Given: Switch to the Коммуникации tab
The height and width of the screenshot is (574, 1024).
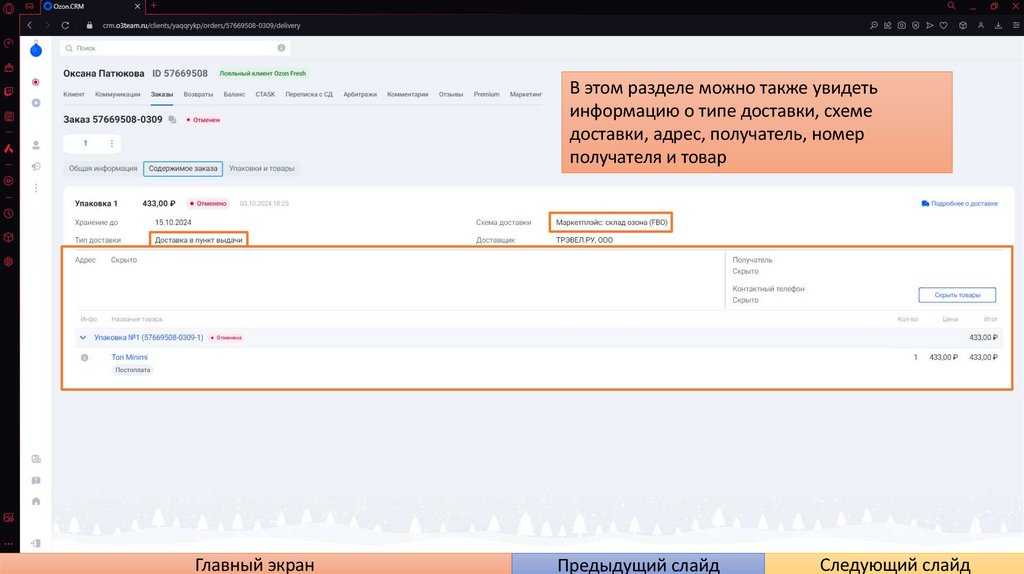Looking at the screenshot, I should coord(118,94).
